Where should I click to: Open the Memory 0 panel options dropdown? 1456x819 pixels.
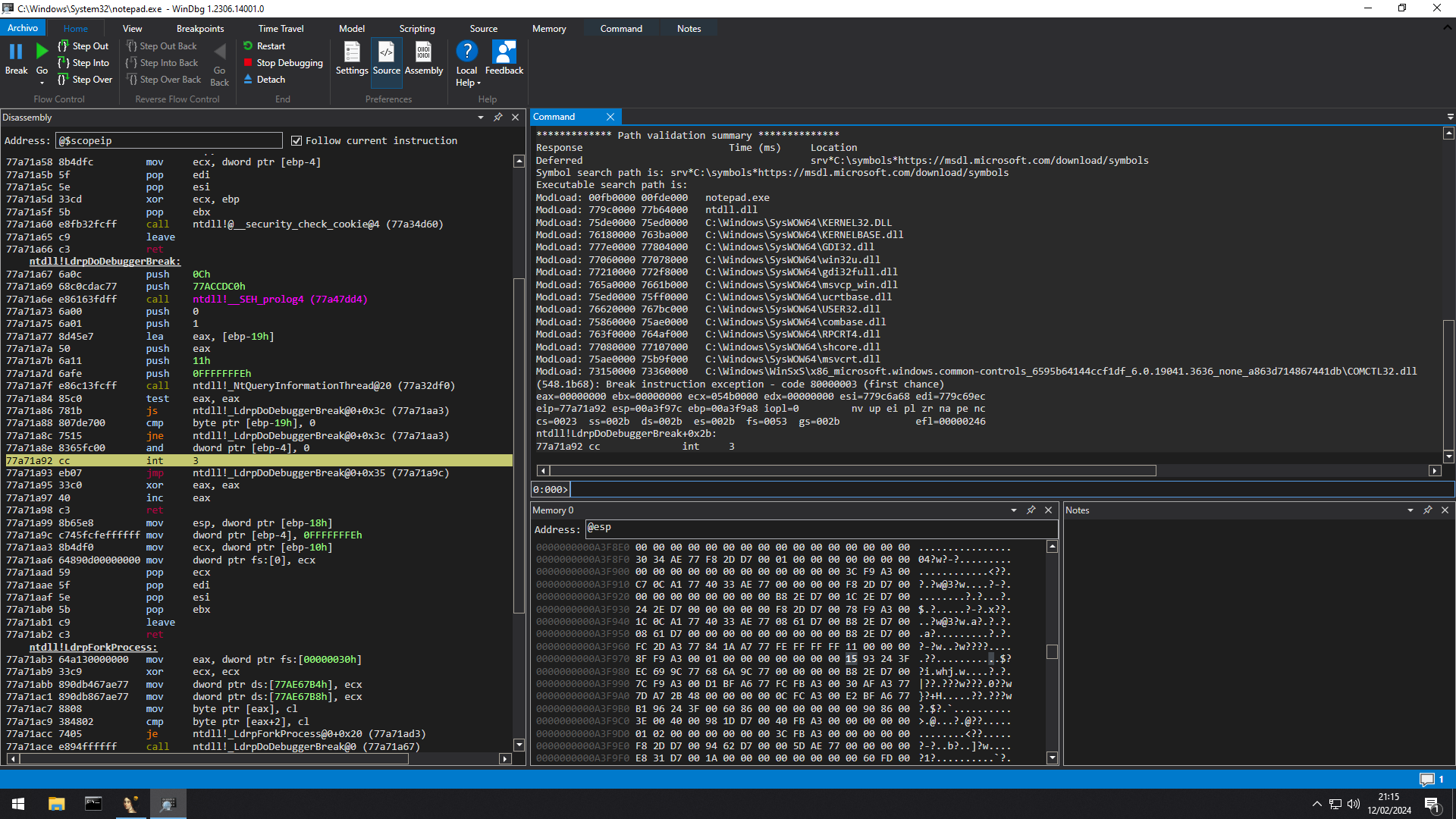pyautogui.click(x=1014, y=510)
